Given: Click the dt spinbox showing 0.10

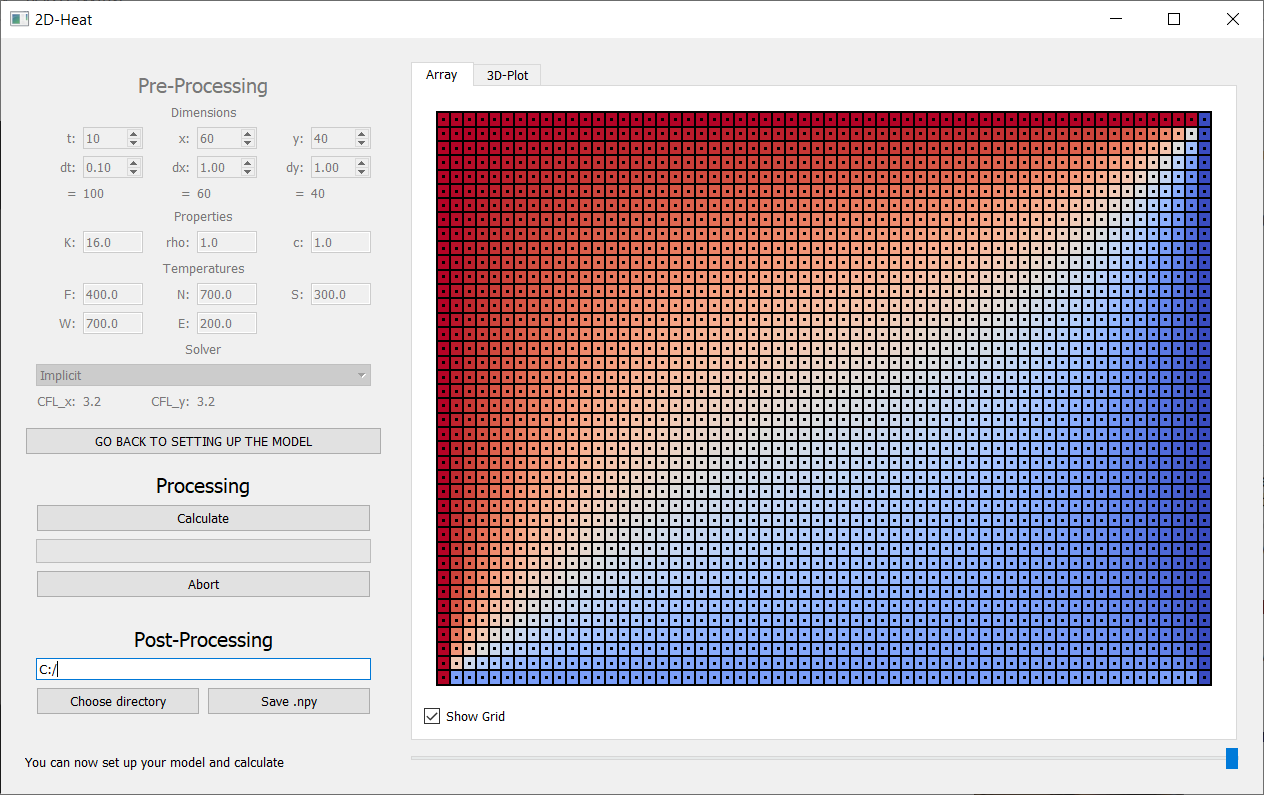Looking at the screenshot, I should click(112, 167).
